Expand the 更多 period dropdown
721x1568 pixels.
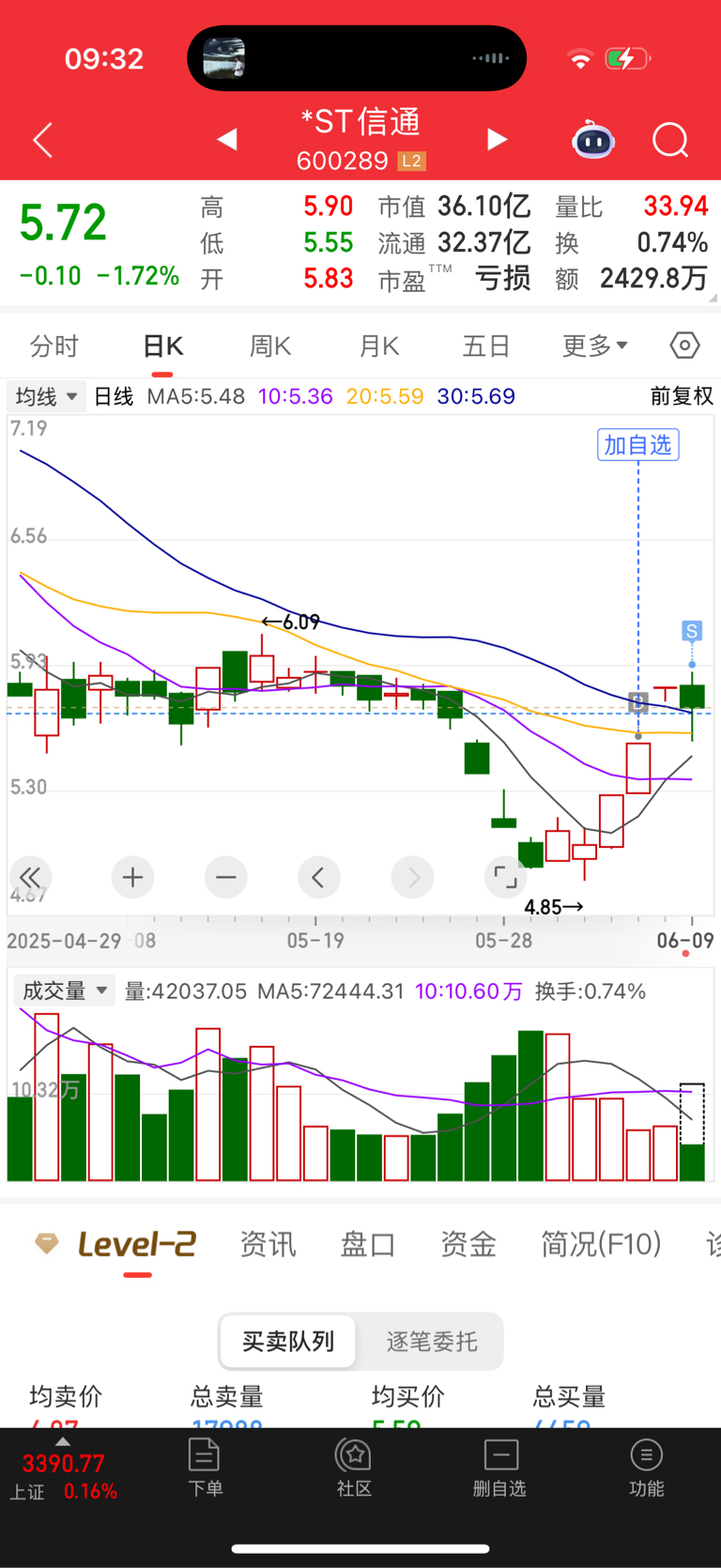click(x=595, y=346)
